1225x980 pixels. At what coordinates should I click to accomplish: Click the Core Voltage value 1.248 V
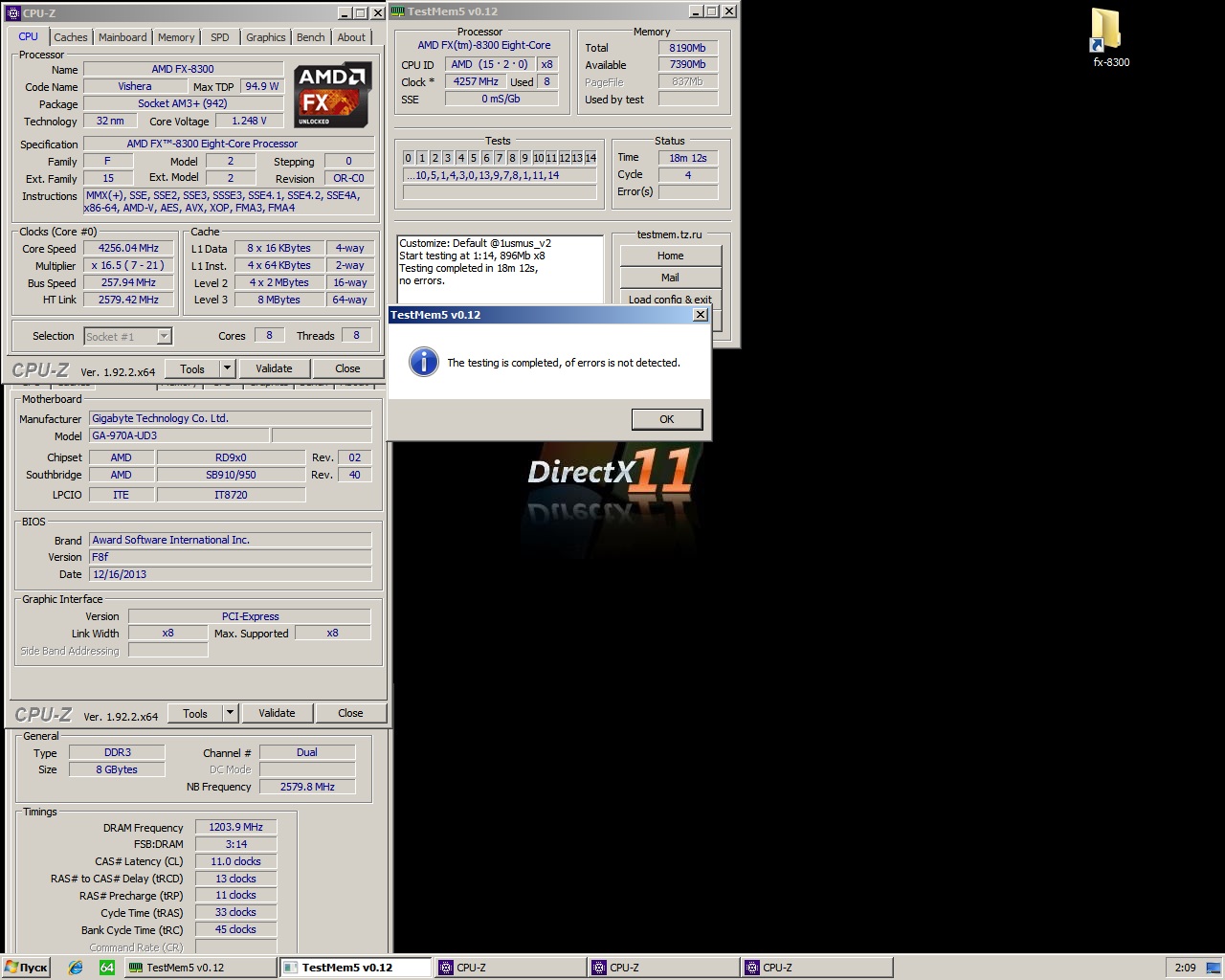[249, 121]
